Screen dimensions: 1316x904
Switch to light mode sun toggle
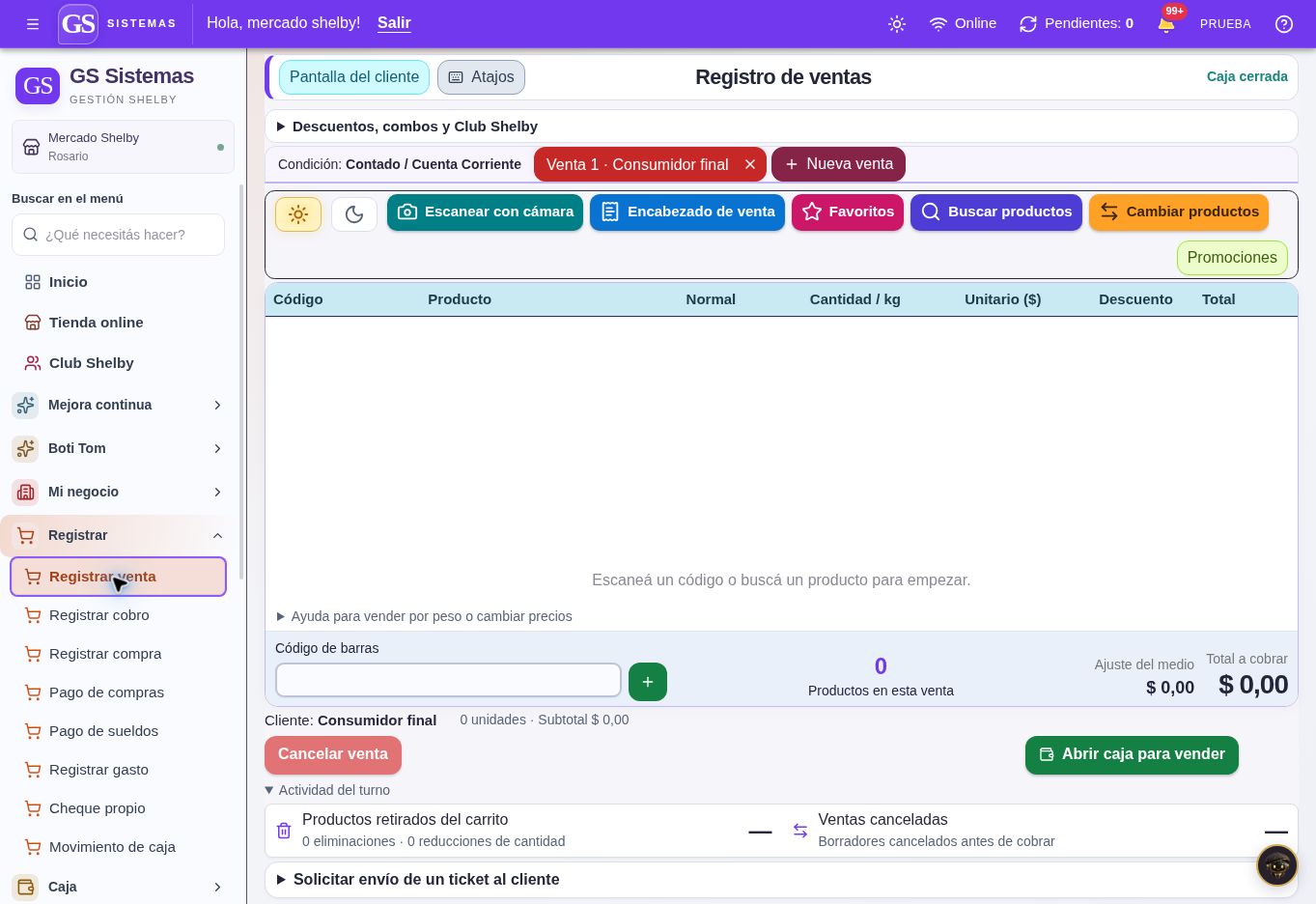click(298, 214)
